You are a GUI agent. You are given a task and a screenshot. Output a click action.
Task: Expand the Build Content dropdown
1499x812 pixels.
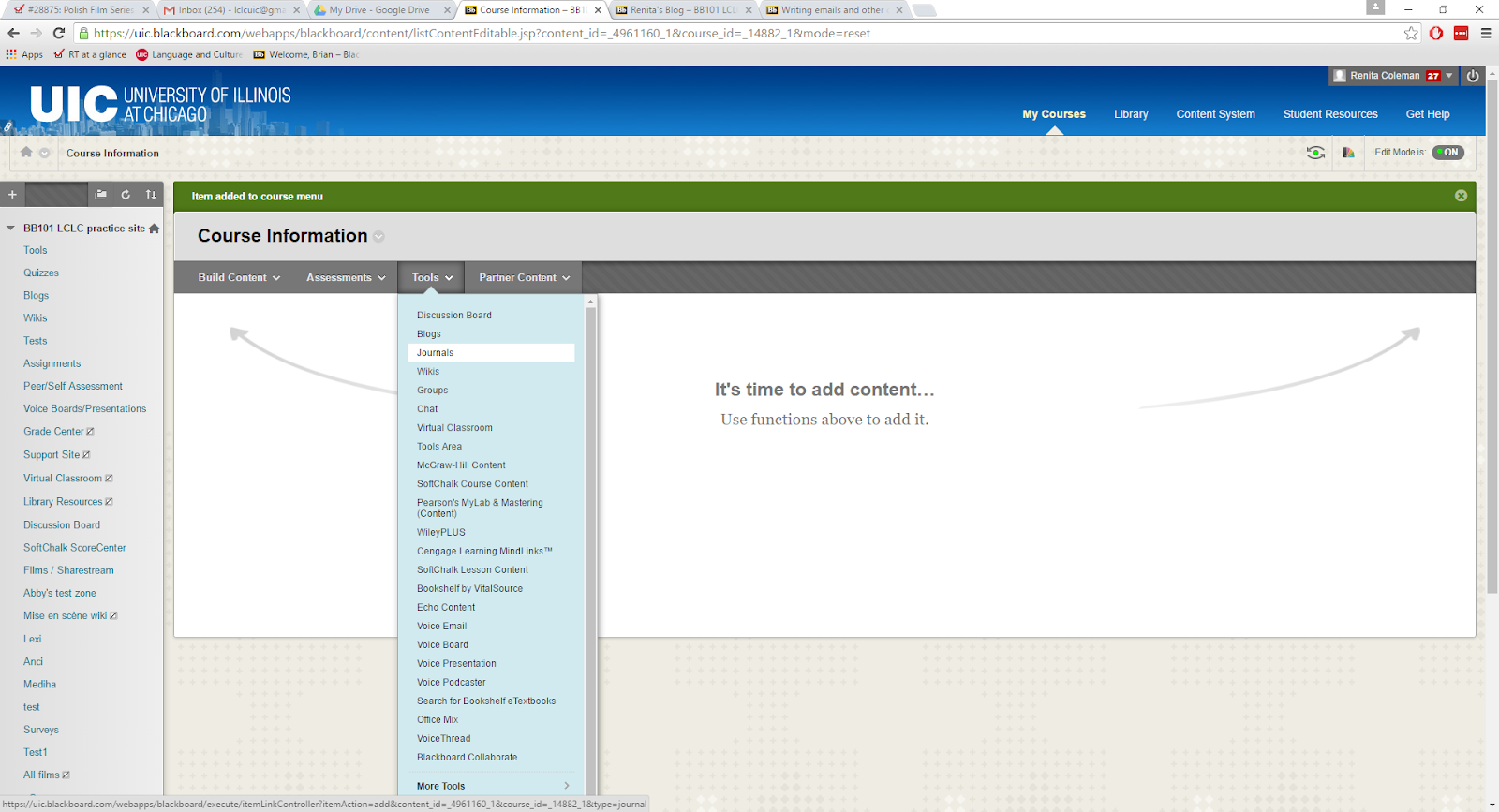point(239,278)
